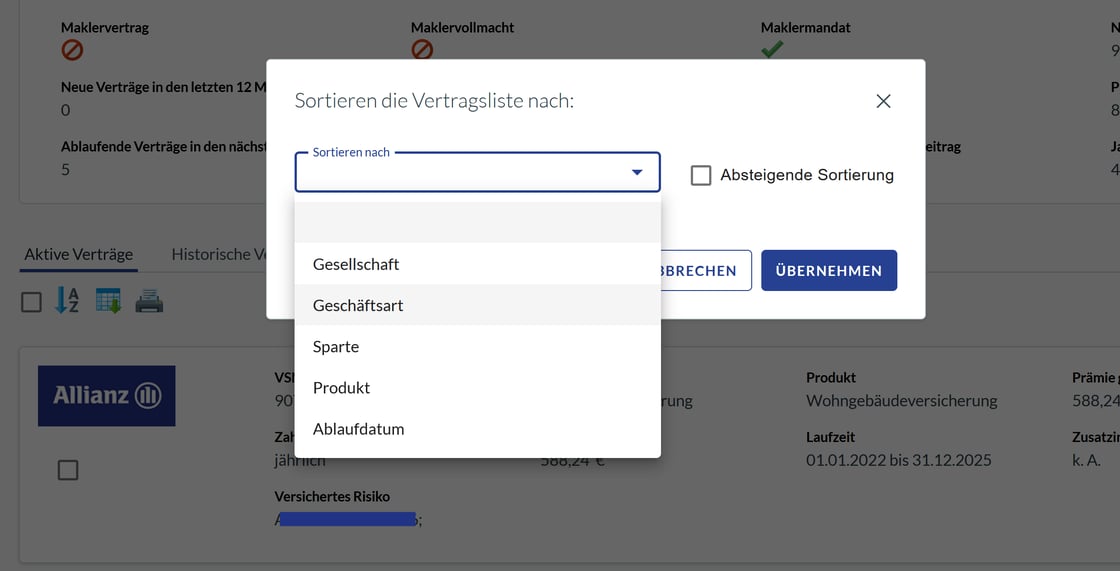This screenshot has width=1120, height=571.
Task: Select the blank option at top of list
Action: 477,223
